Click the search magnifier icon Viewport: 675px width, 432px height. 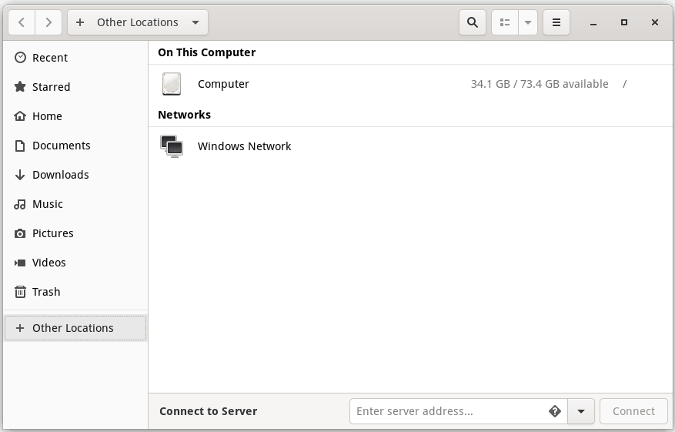tap(473, 22)
